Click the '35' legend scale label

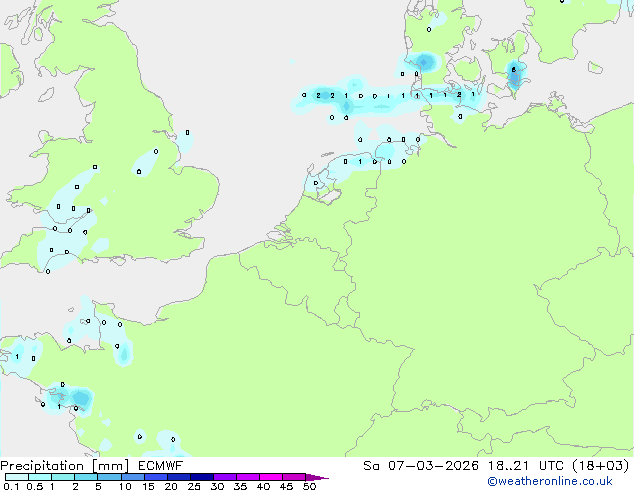[x=240, y=486]
